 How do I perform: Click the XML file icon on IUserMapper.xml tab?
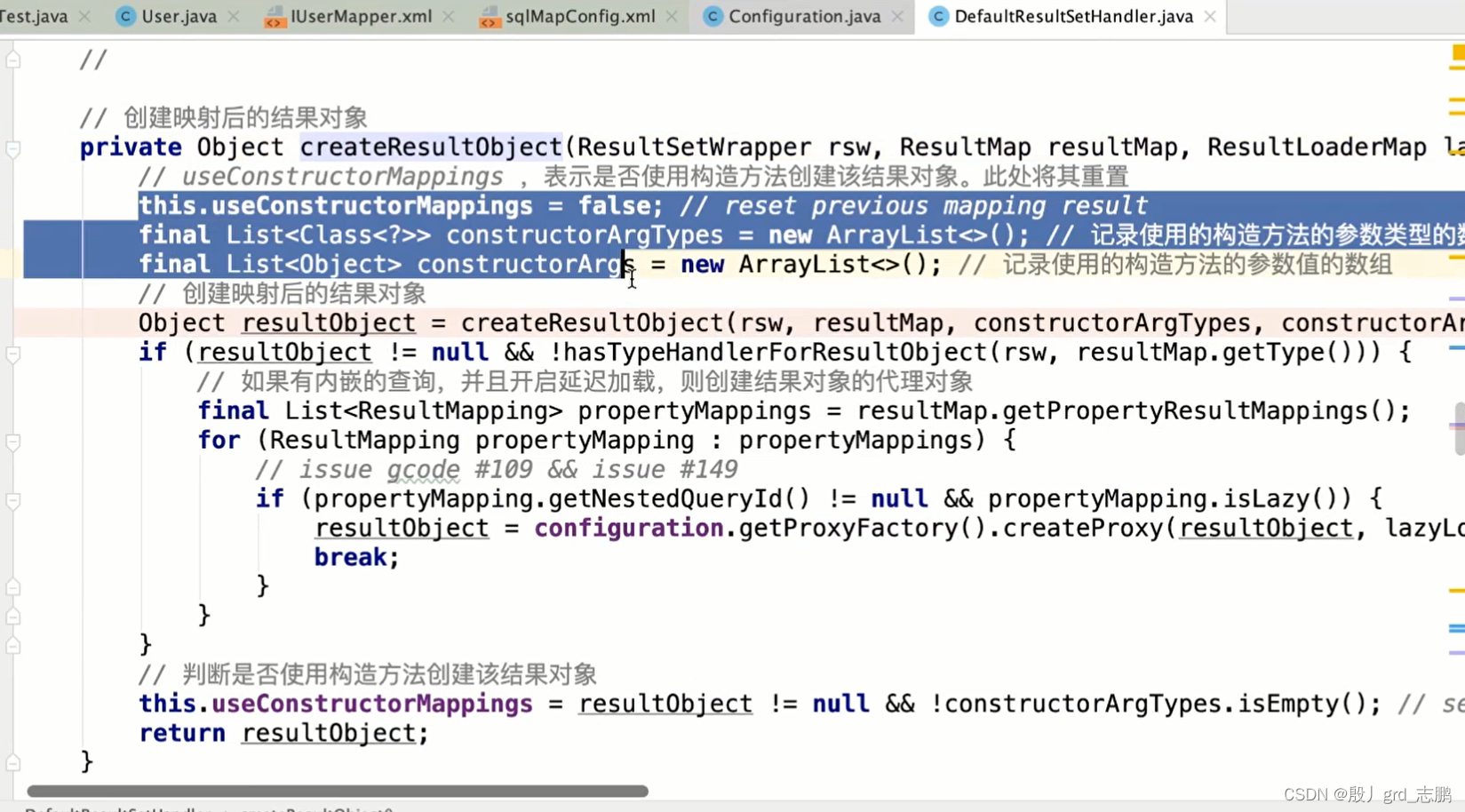275,16
